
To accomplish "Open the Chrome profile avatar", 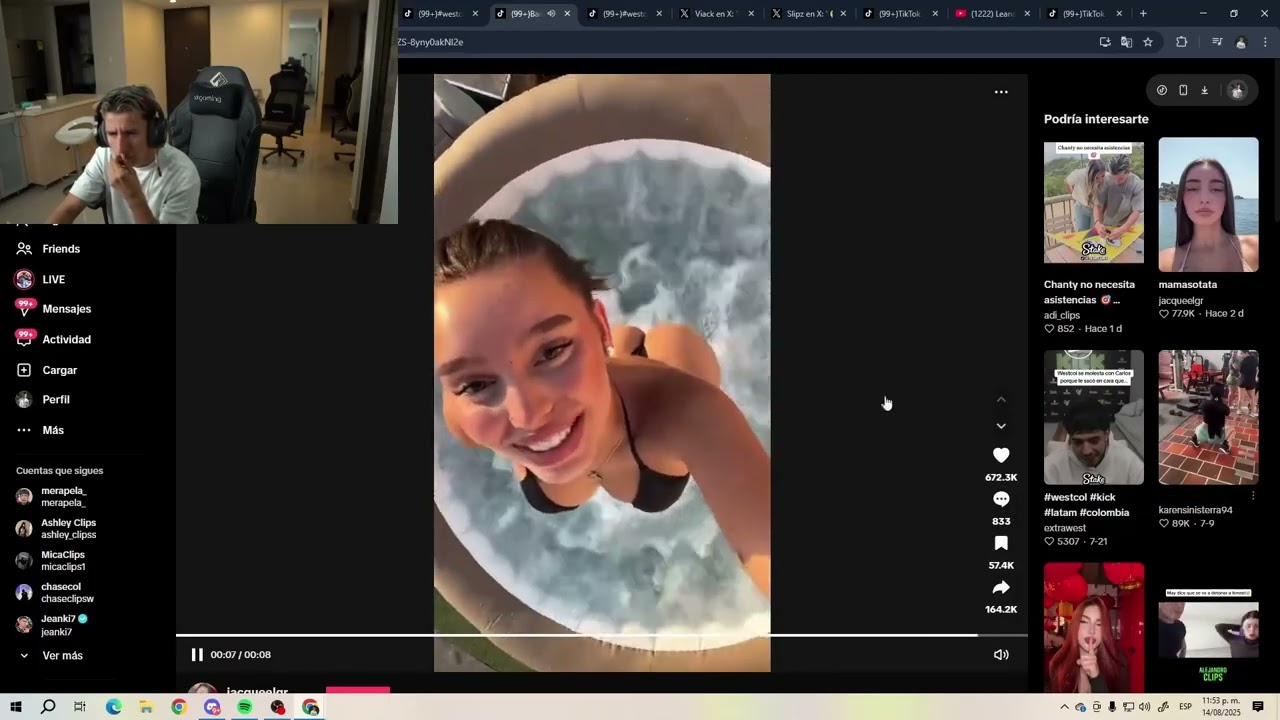I will [1241, 42].
